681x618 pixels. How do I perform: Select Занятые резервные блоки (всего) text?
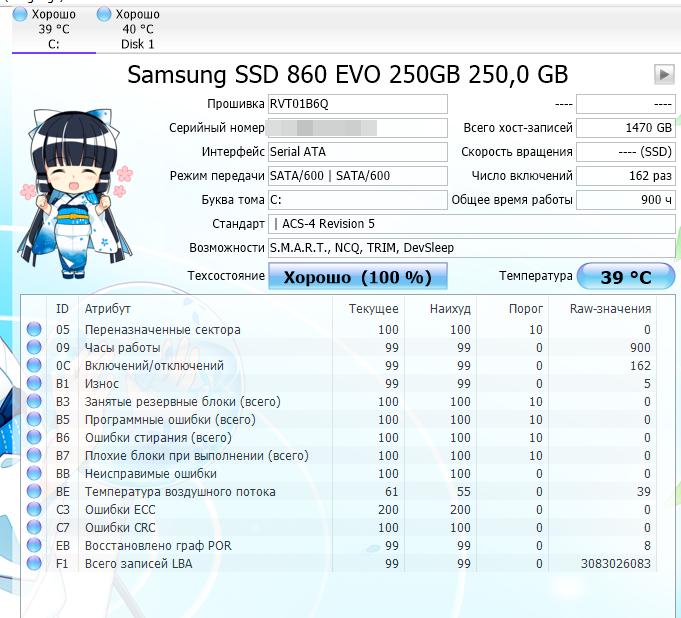point(182,402)
